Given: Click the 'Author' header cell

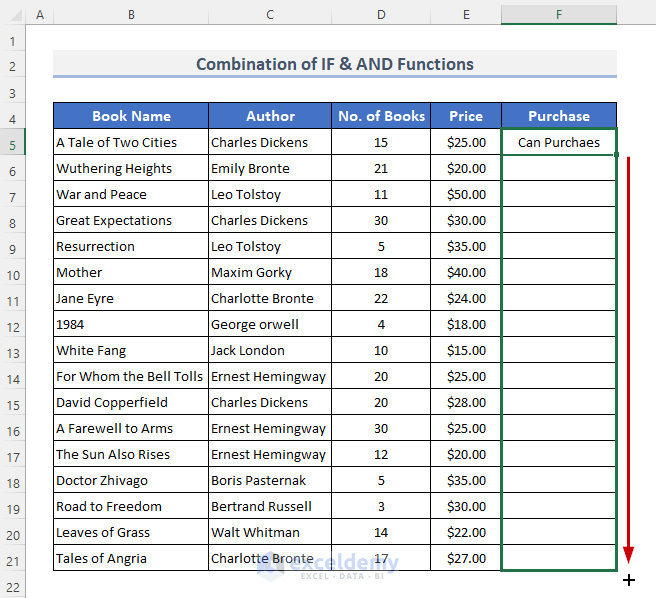Looking at the screenshot, I should (x=270, y=116).
